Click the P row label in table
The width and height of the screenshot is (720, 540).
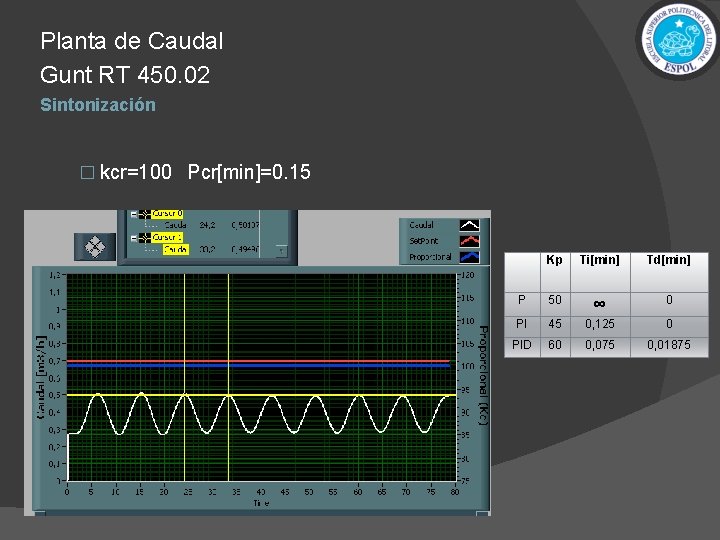coord(522,300)
